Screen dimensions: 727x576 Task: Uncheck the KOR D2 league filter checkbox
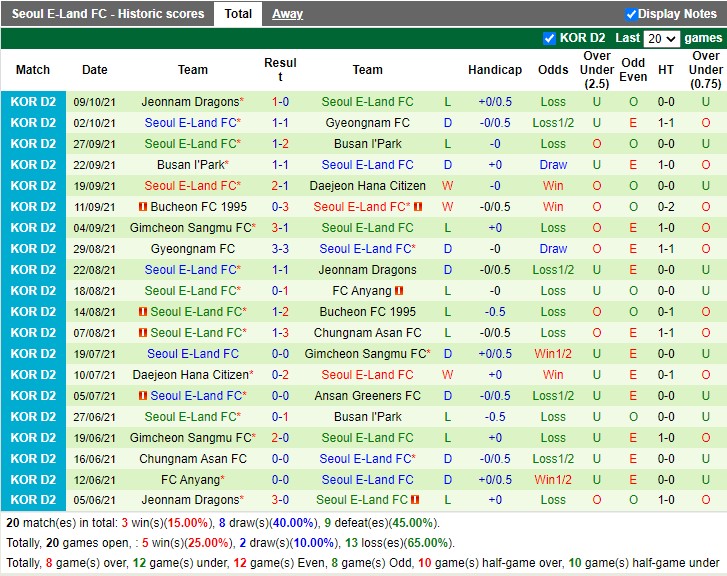[549, 38]
